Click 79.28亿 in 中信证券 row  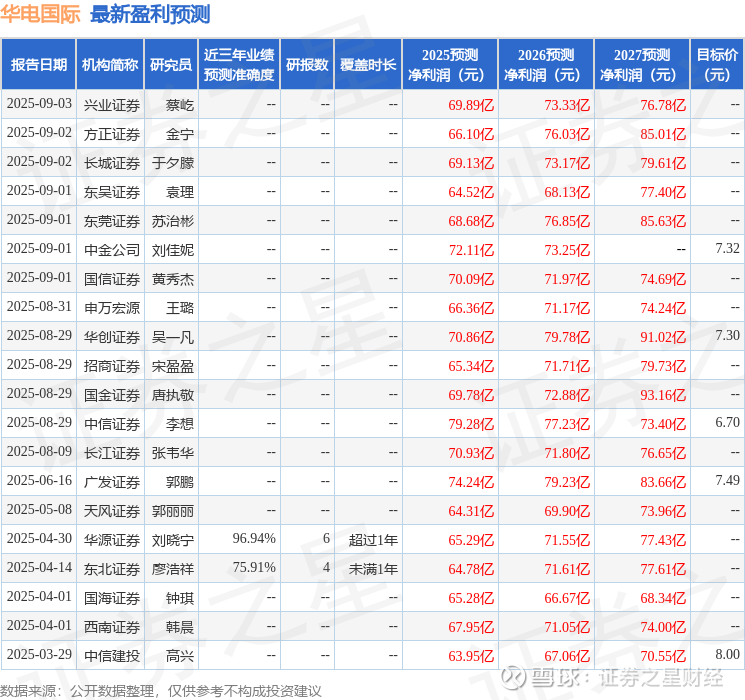[x=471, y=424]
